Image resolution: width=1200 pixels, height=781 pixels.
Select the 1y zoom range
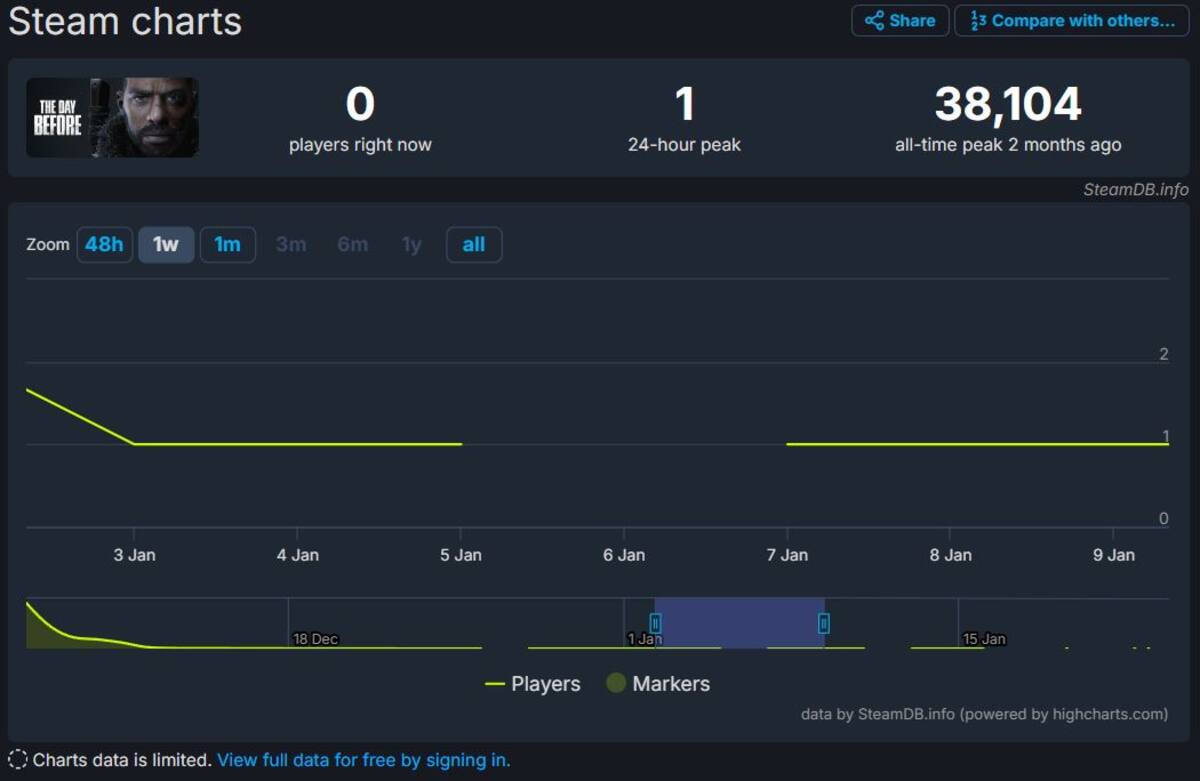(412, 245)
